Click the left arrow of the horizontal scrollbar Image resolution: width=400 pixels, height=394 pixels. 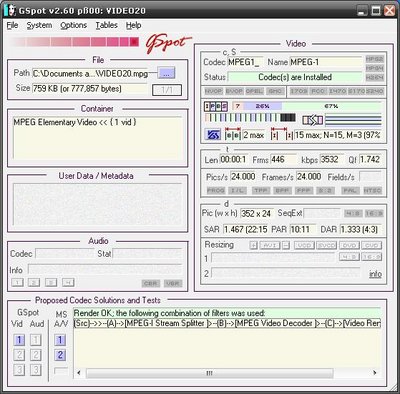(79, 373)
